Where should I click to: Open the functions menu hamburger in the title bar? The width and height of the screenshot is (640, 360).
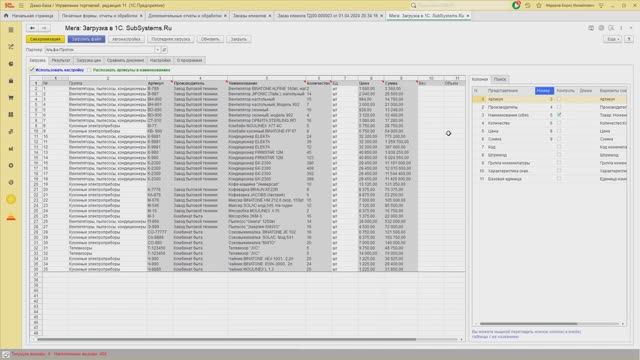tap(21, 5)
